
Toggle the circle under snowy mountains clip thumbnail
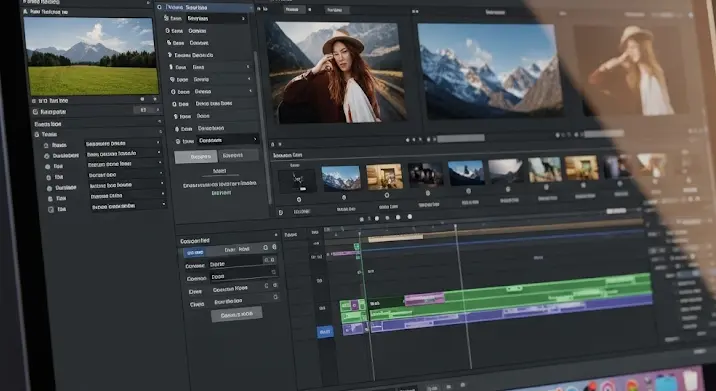[344, 198]
